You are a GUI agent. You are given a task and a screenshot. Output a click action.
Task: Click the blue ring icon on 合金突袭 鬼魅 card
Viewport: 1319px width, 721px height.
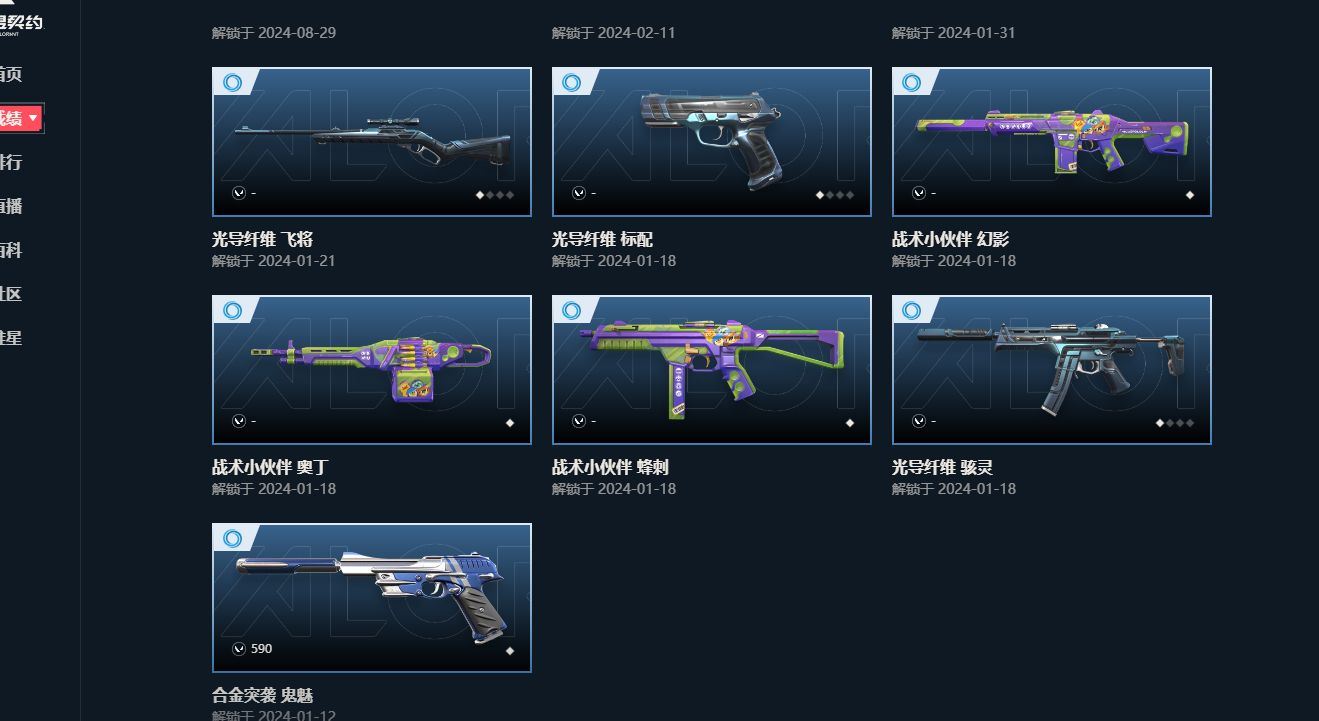pyautogui.click(x=232, y=538)
